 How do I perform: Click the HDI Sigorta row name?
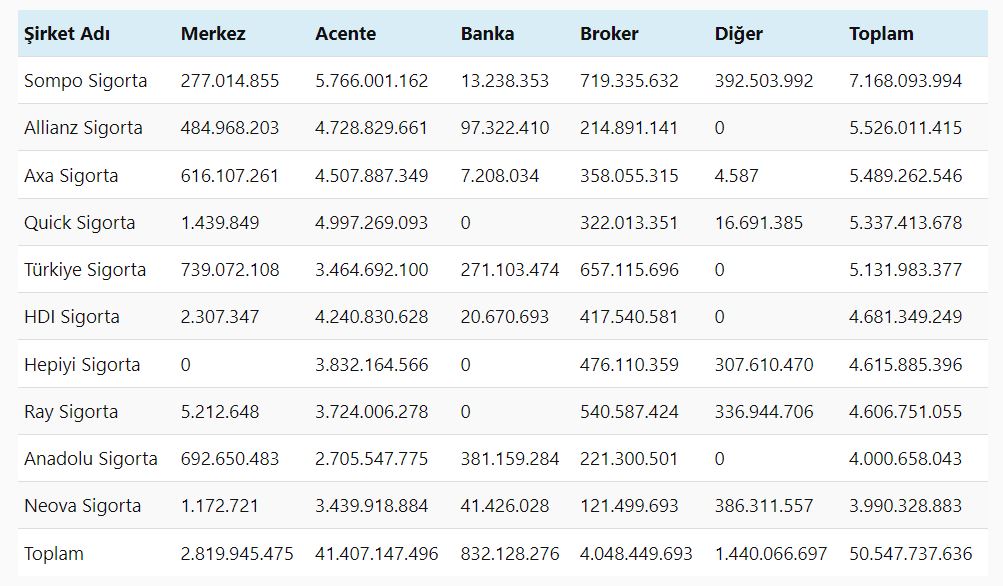[72, 317]
